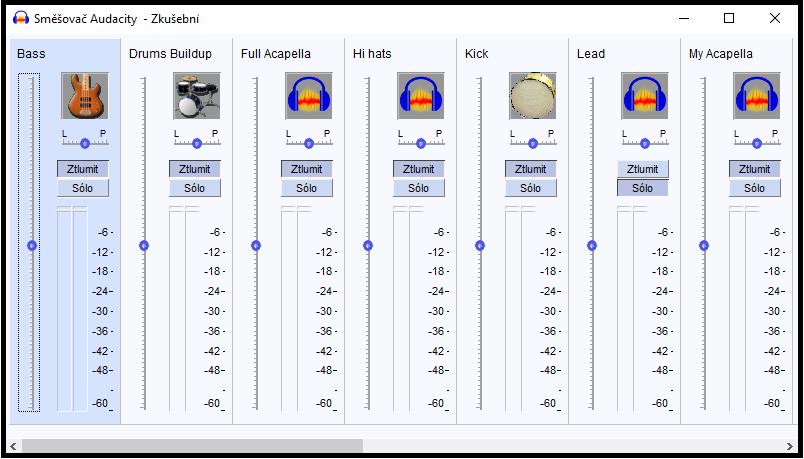Click the My Acapella headphones icon

[757, 96]
